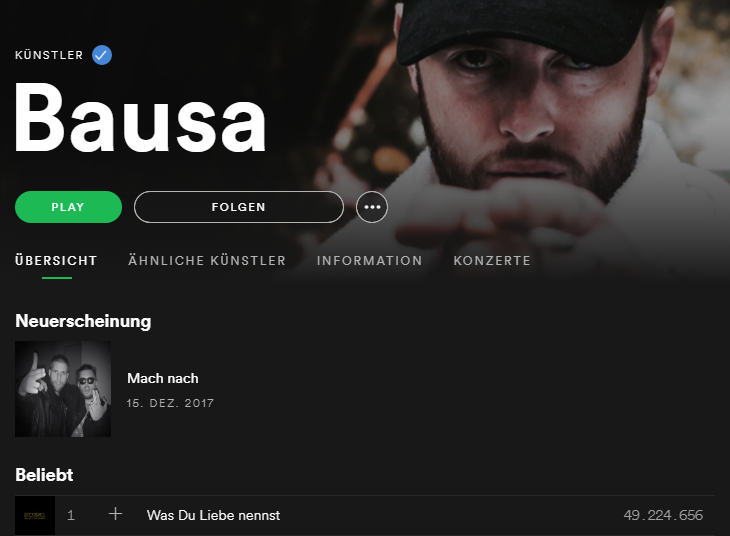Click the Beliebt section heading
Image resolution: width=730 pixels, height=536 pixels.
pyautogui.click(x=44, y=475)
